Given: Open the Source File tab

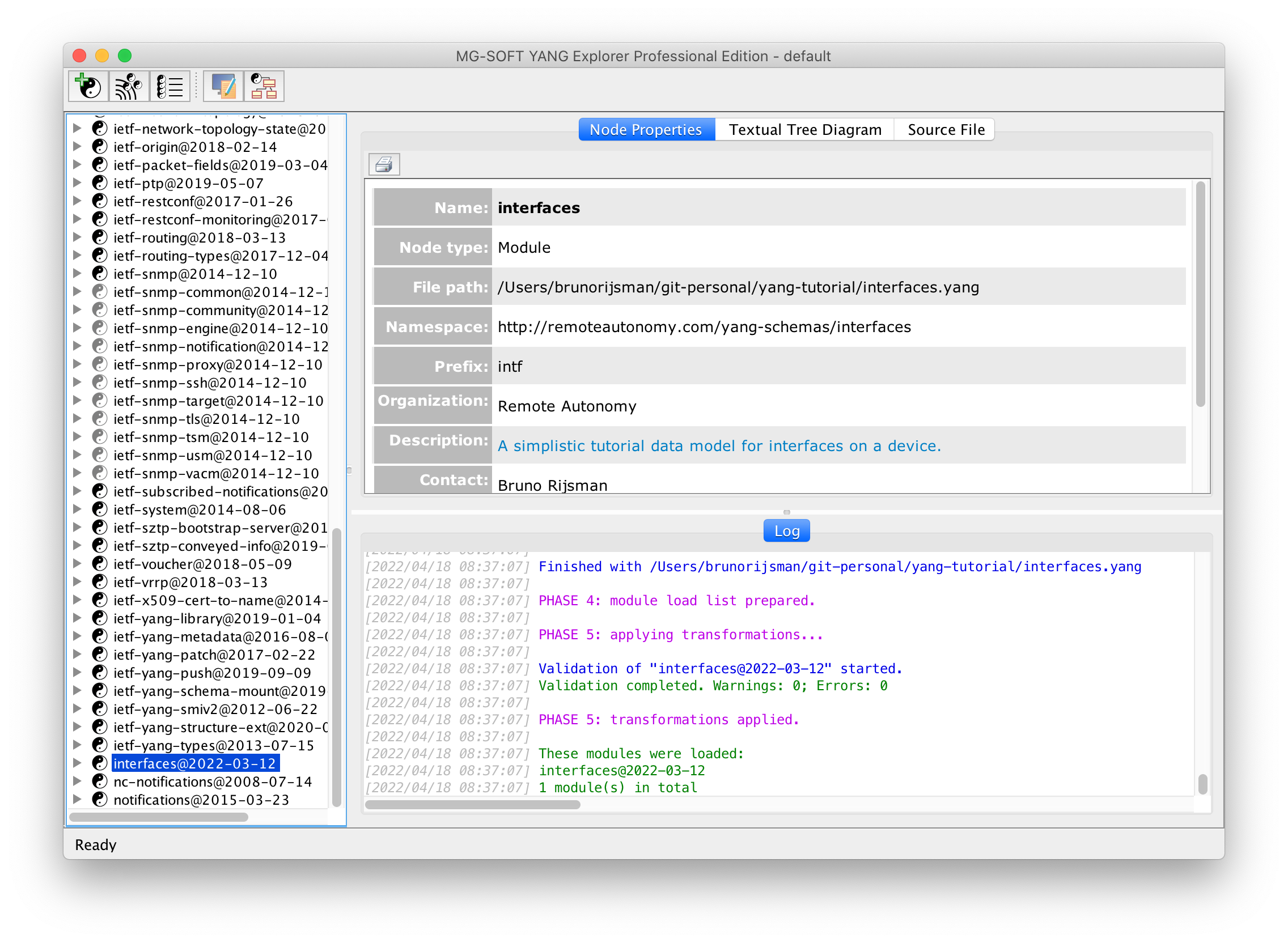Looking at the screenshot, I should click(946, 130).
